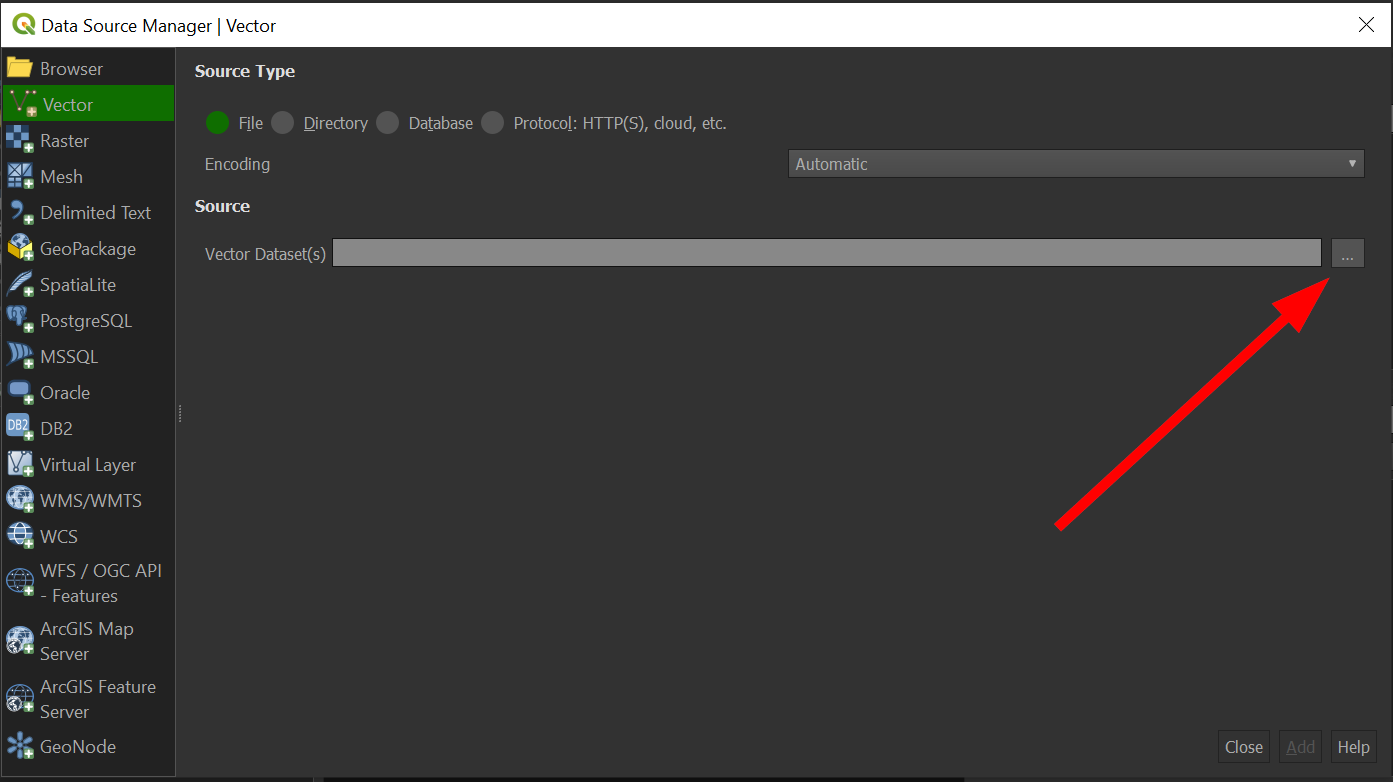Open the Browser tab label
1393x782 pixels.
tap(72, 69)
